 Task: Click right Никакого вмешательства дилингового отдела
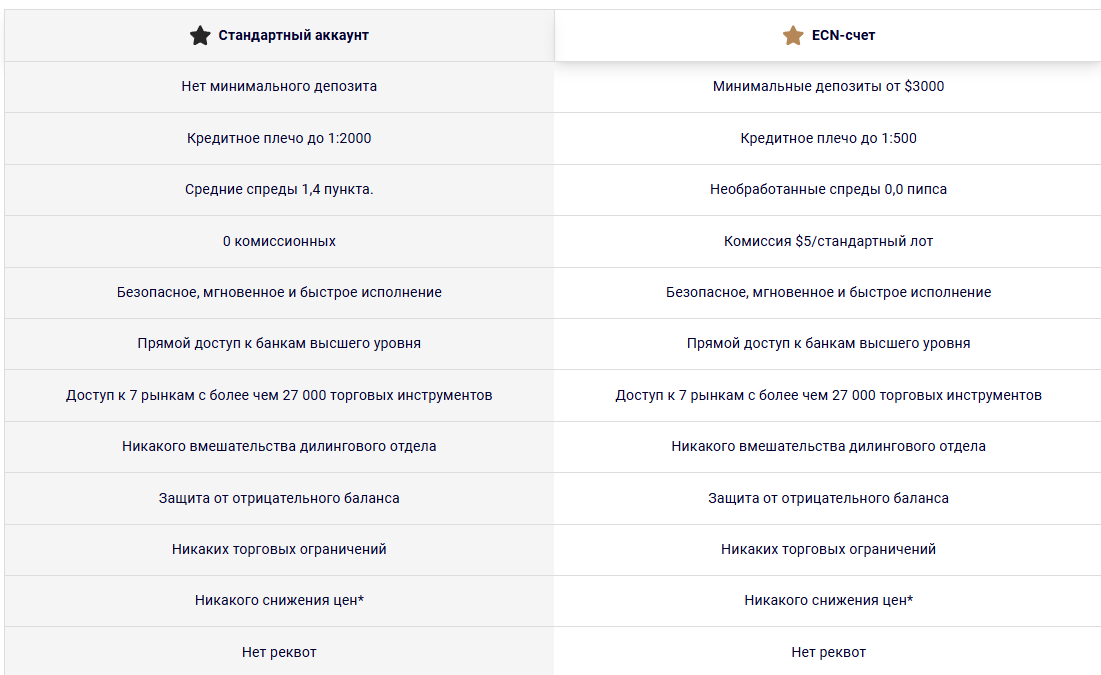[829, 447]
